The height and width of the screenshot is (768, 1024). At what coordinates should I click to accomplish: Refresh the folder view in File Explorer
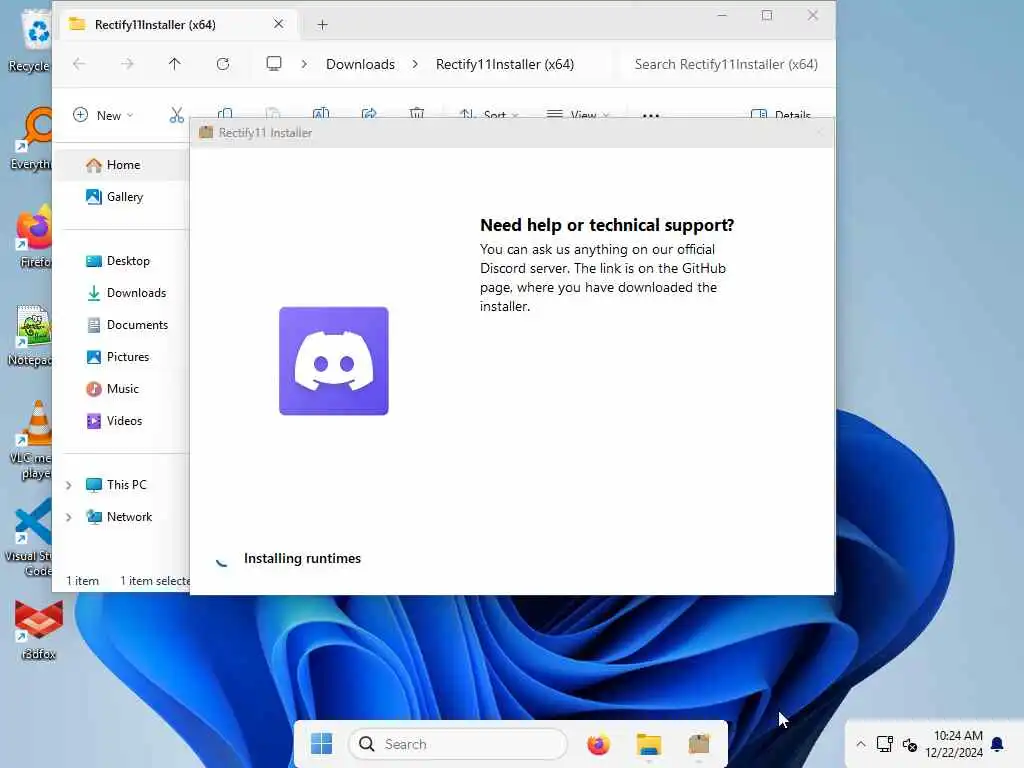tap(223, 64)
